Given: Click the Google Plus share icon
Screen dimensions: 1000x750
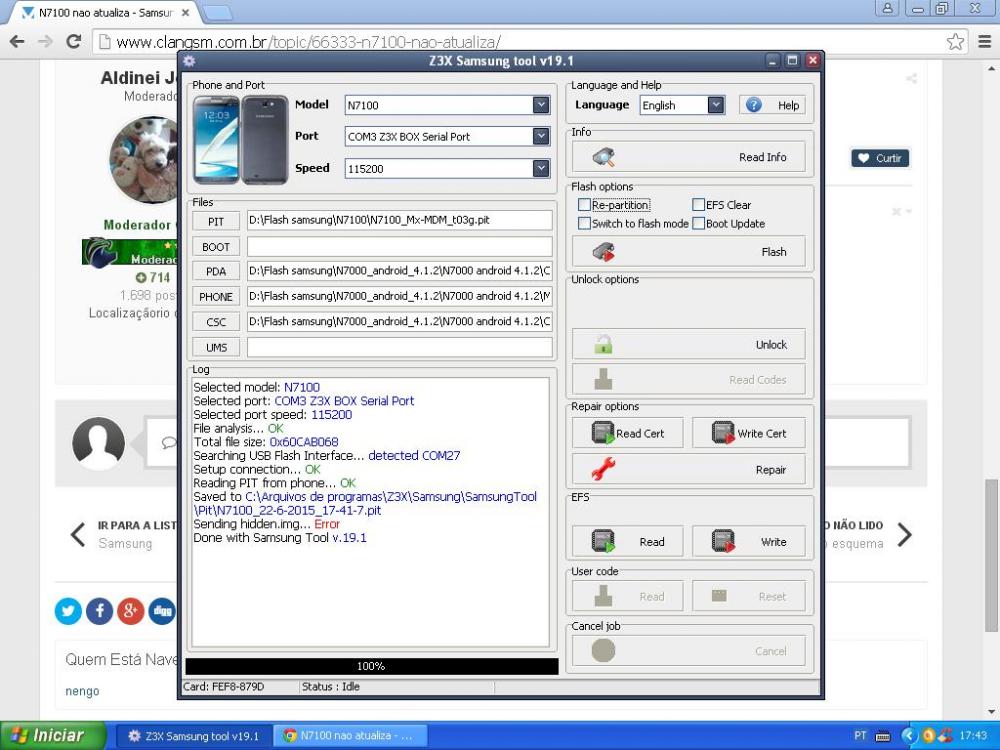Looking at the screenshot, I should [x=131, y=611].
